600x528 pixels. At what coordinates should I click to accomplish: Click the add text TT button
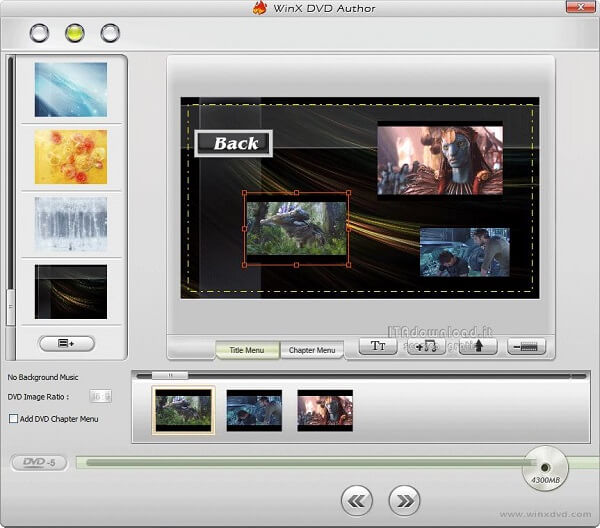[378, 346]
